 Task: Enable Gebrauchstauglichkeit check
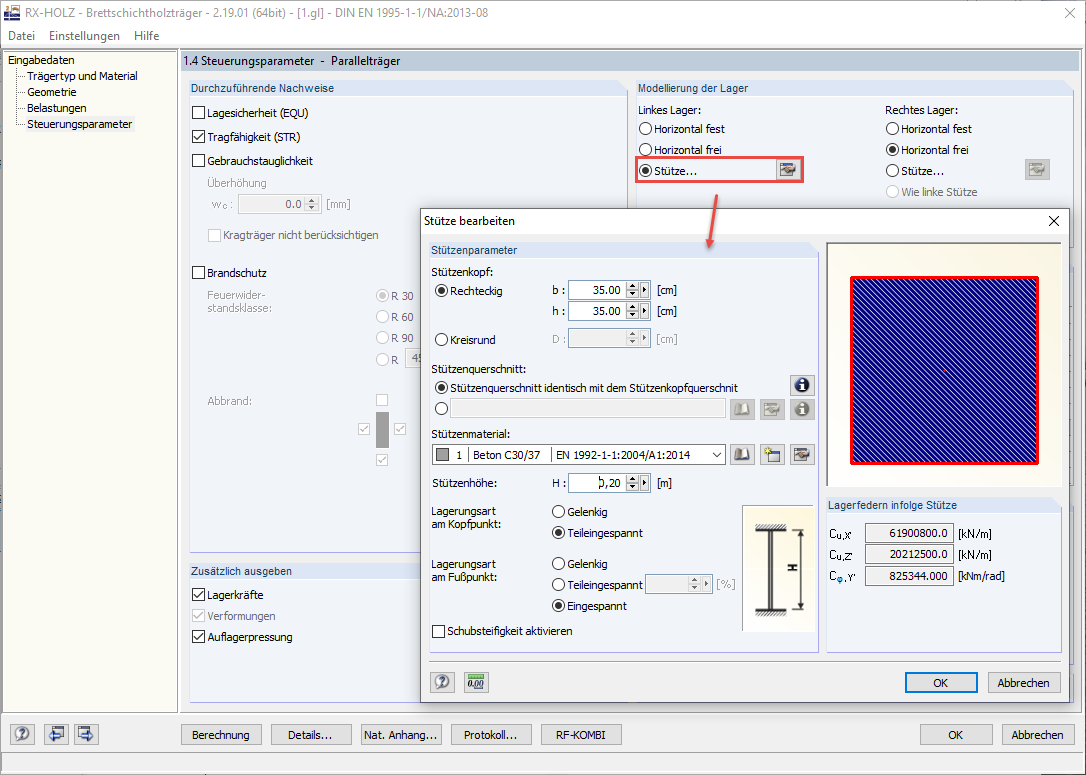coord(198,161)
